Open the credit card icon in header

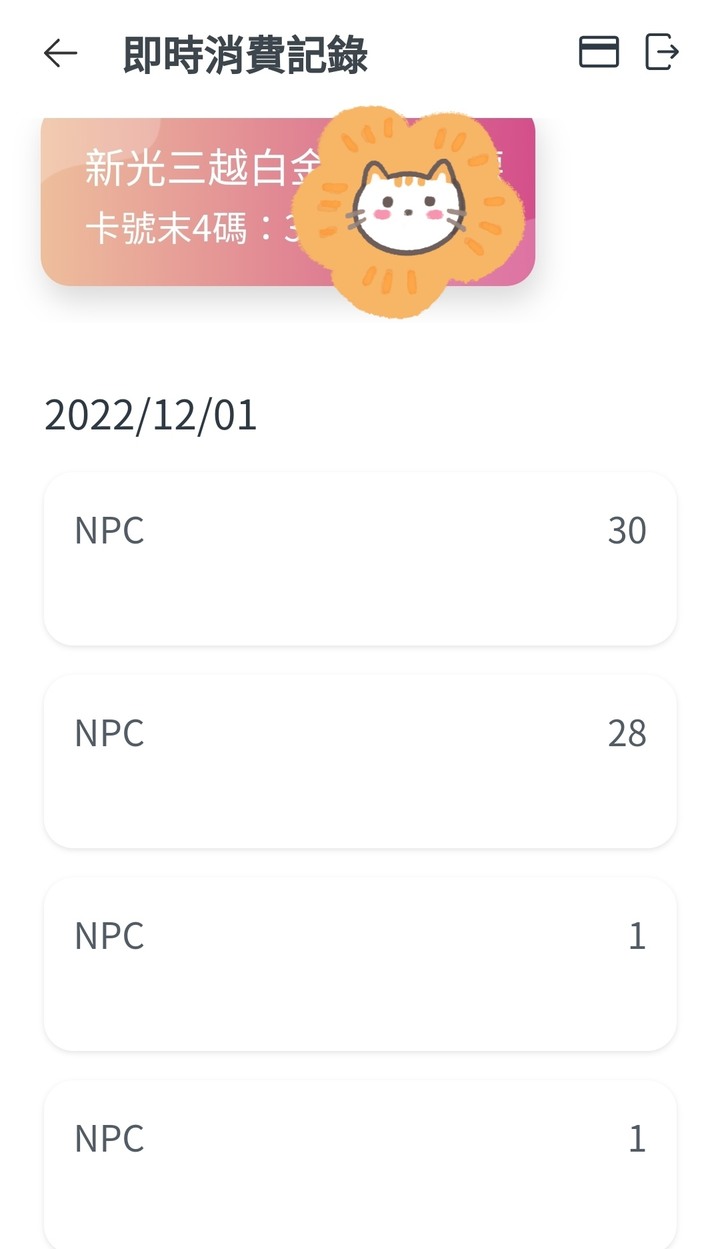599,52
